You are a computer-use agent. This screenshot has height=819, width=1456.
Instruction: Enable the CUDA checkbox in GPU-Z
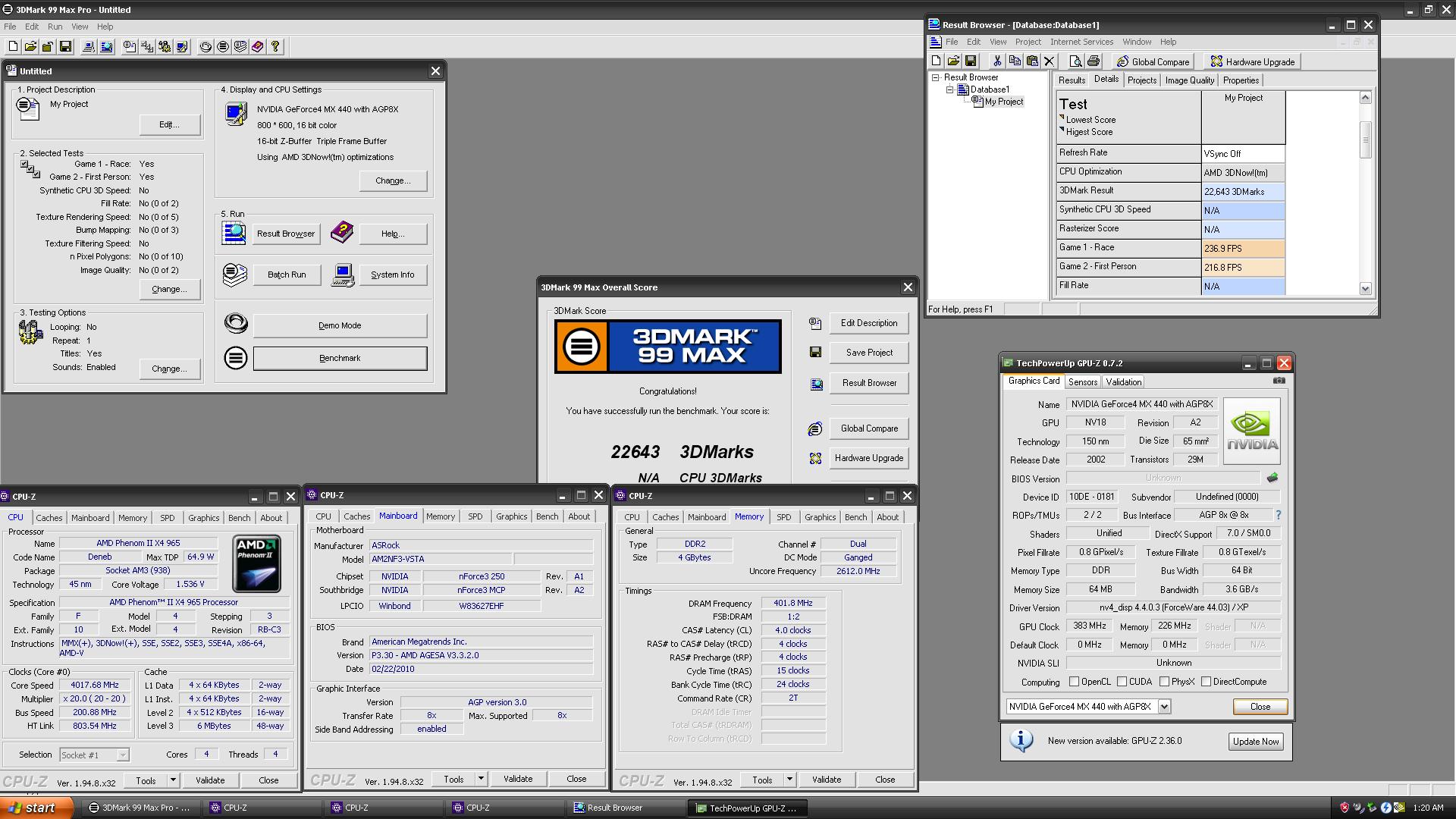click(1122, 682)
